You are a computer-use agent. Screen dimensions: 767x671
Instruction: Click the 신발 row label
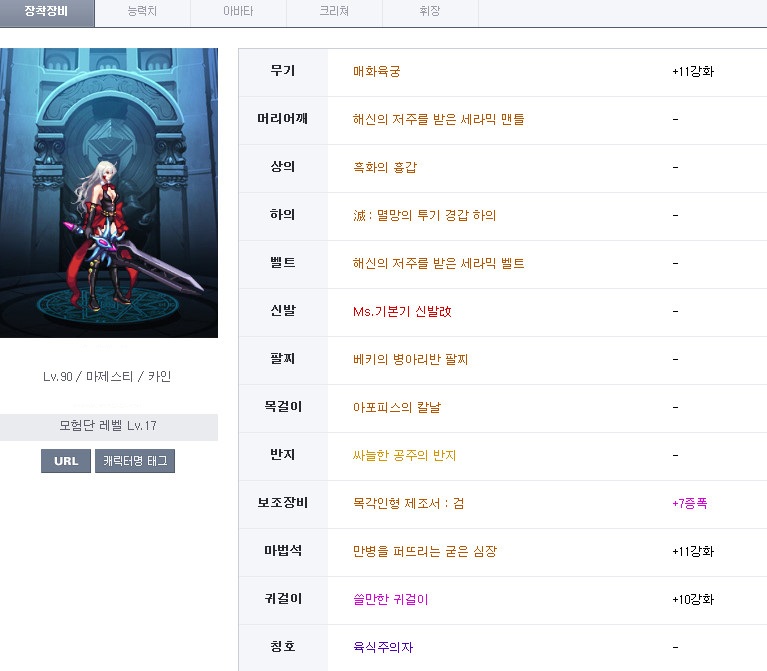coord(283,311)
